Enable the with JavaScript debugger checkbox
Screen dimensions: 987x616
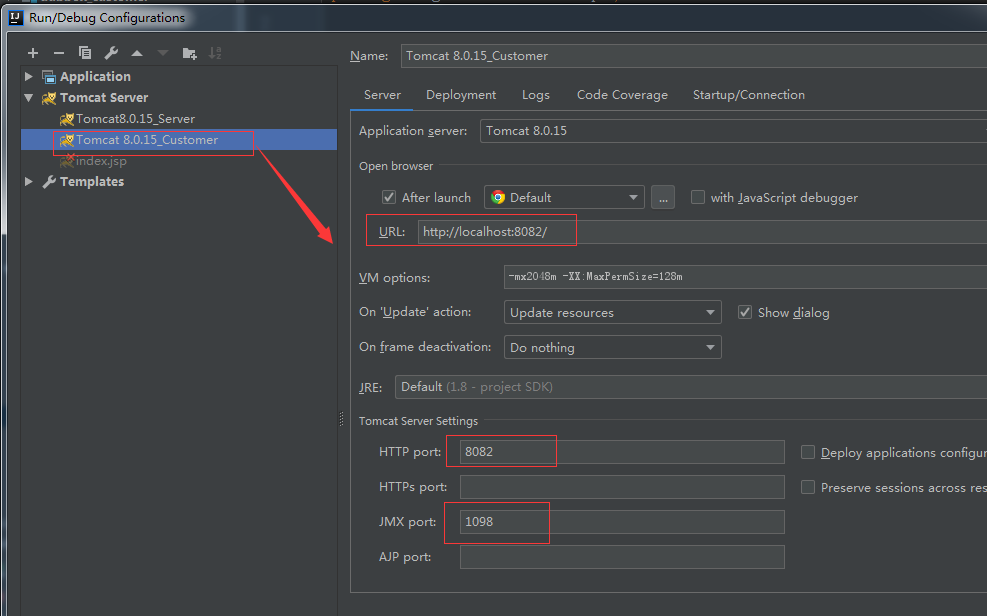697,198
